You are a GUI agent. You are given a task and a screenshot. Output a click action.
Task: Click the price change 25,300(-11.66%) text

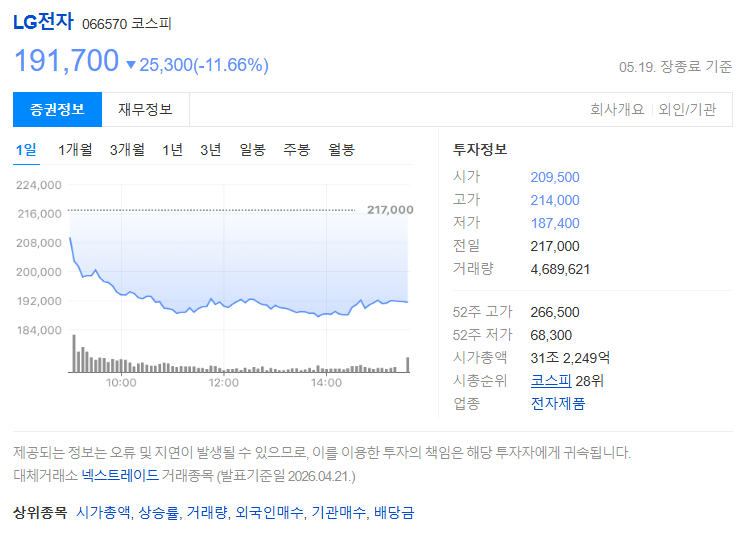pyautogui.click(x=198, y=65)
